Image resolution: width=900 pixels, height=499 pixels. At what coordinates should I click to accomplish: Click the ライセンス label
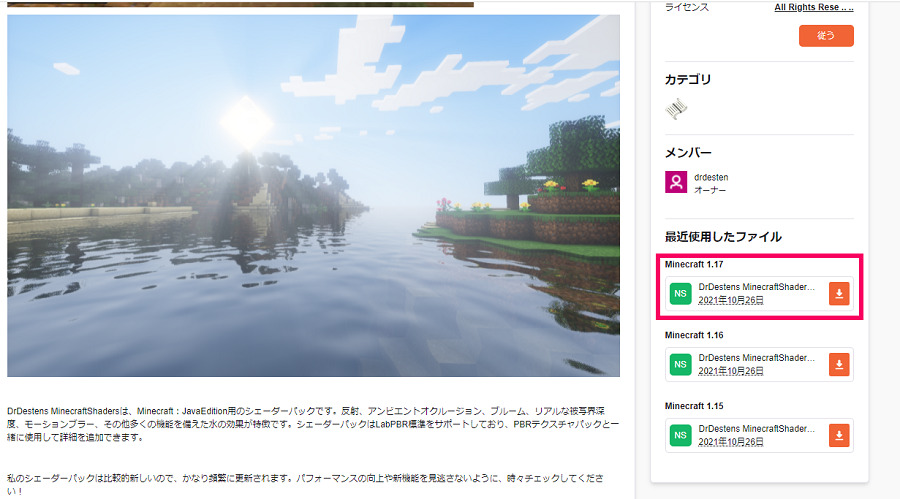686,7
